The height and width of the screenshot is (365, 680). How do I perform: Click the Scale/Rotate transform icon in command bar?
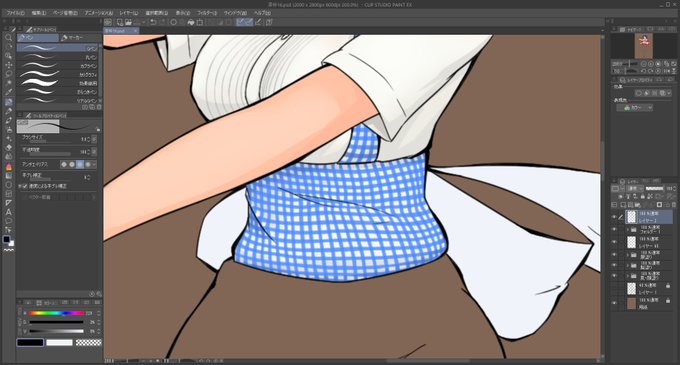click(x=199, y=22)
